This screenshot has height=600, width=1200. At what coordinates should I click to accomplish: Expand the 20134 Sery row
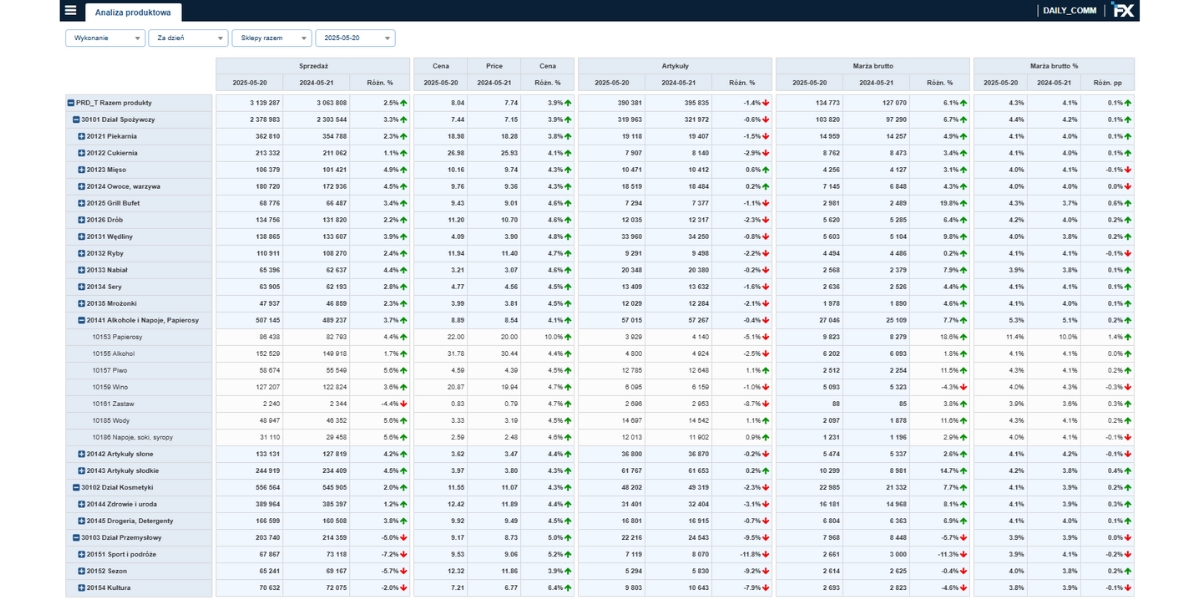[x=82, y=287]
